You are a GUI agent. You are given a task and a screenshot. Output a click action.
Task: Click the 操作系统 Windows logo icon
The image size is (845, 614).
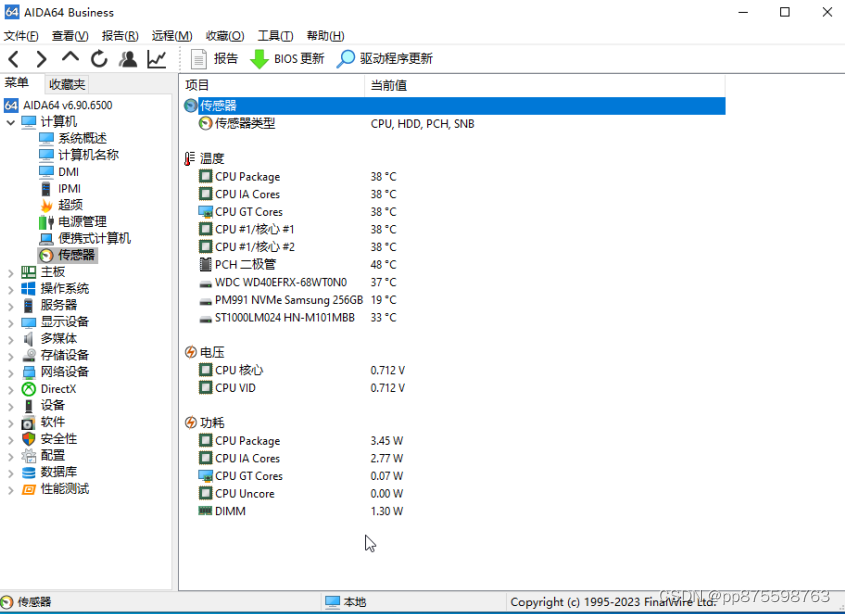(x=29, y=289)
